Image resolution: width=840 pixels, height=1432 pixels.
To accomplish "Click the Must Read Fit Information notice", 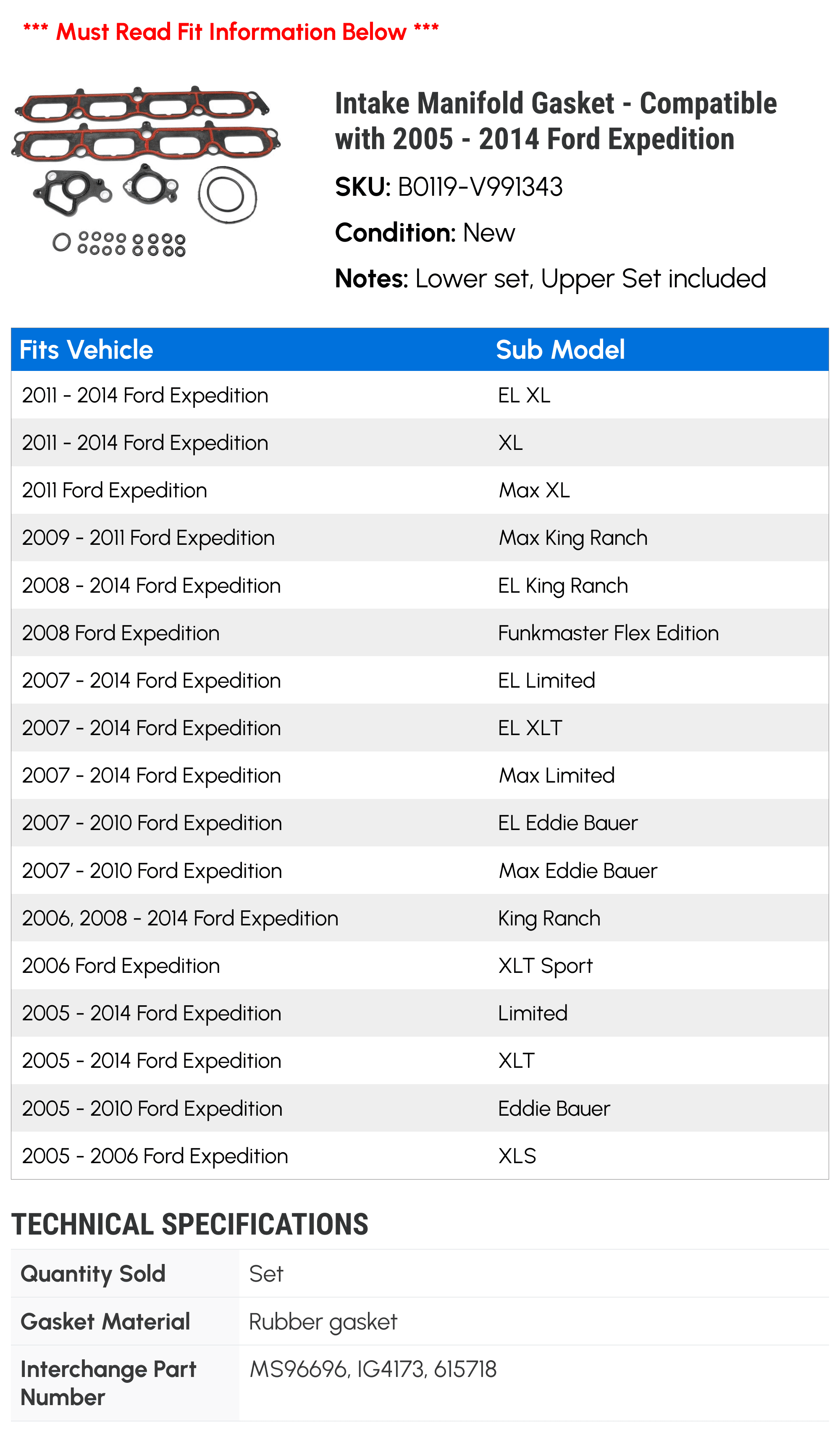I will coord(231,31).
